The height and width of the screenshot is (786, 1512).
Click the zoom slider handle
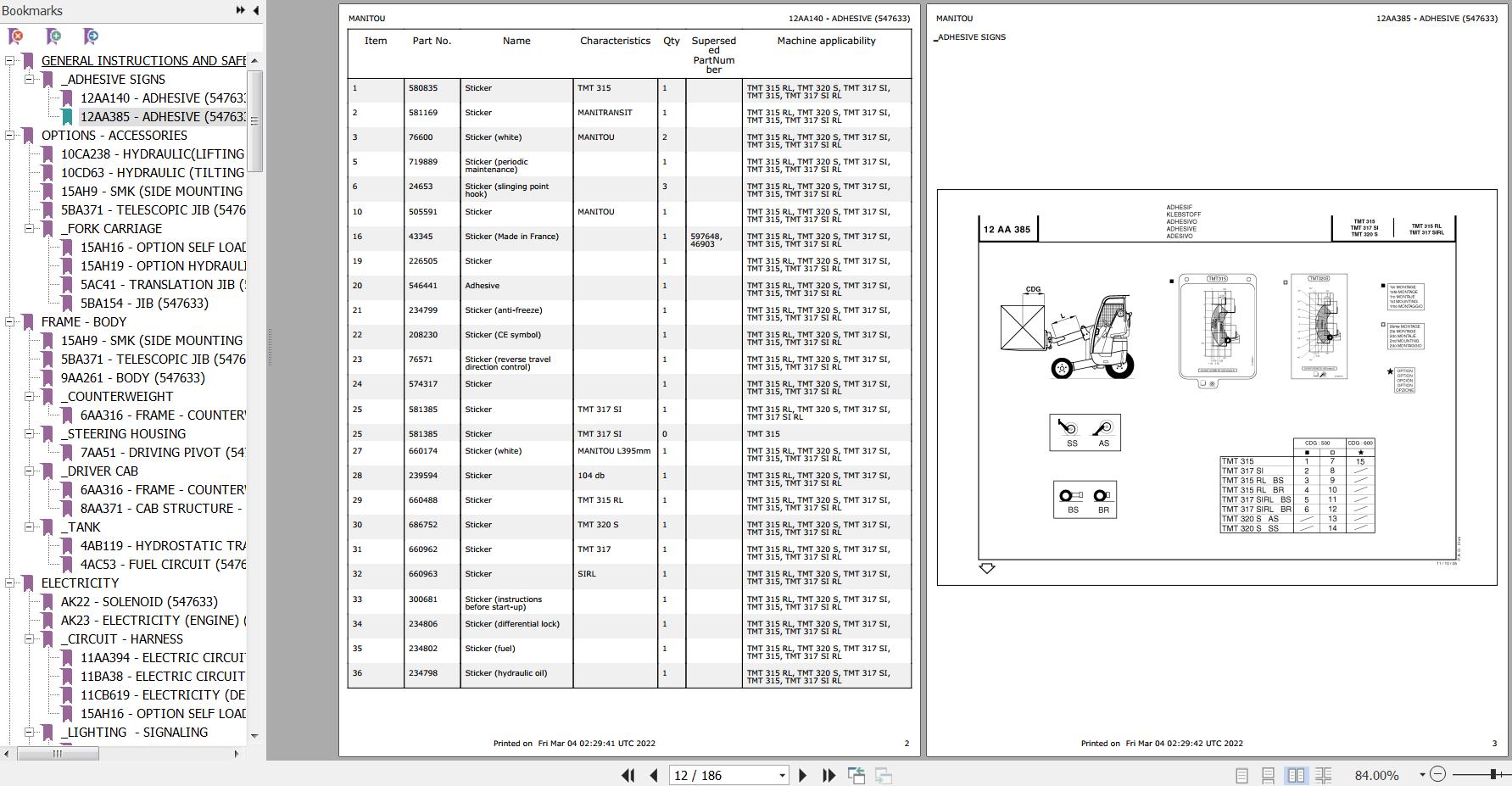(1492, 774)
